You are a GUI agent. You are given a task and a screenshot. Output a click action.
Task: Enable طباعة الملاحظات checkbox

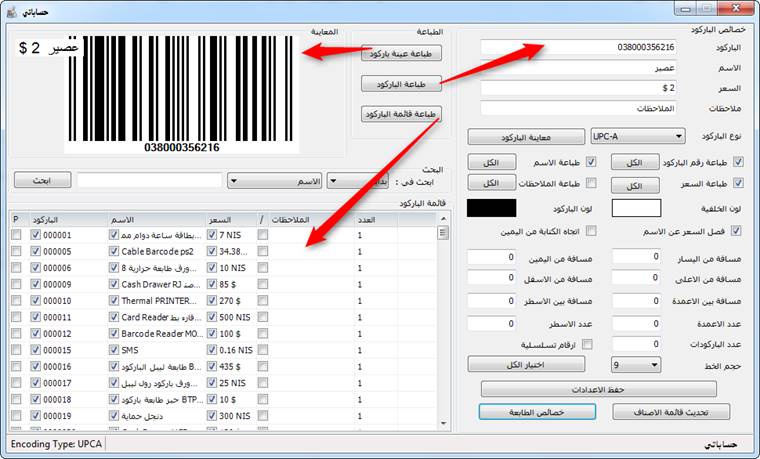coord(591,183)
